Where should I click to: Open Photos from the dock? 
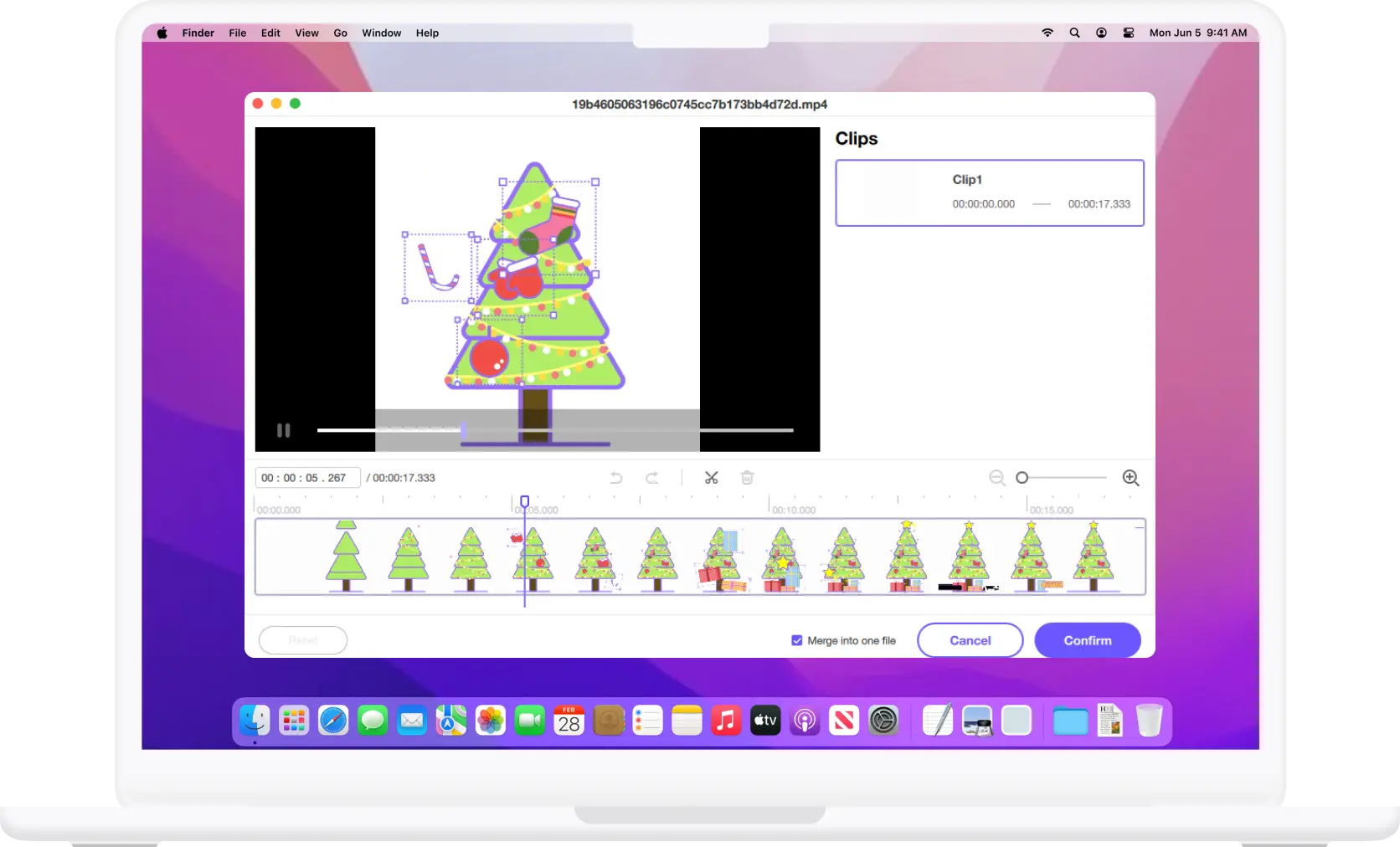(x=491, y=720)
